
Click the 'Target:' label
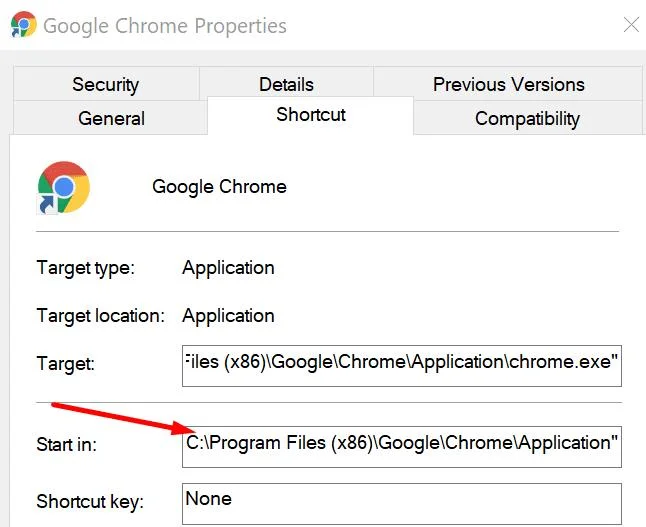[x=66, y=364]
